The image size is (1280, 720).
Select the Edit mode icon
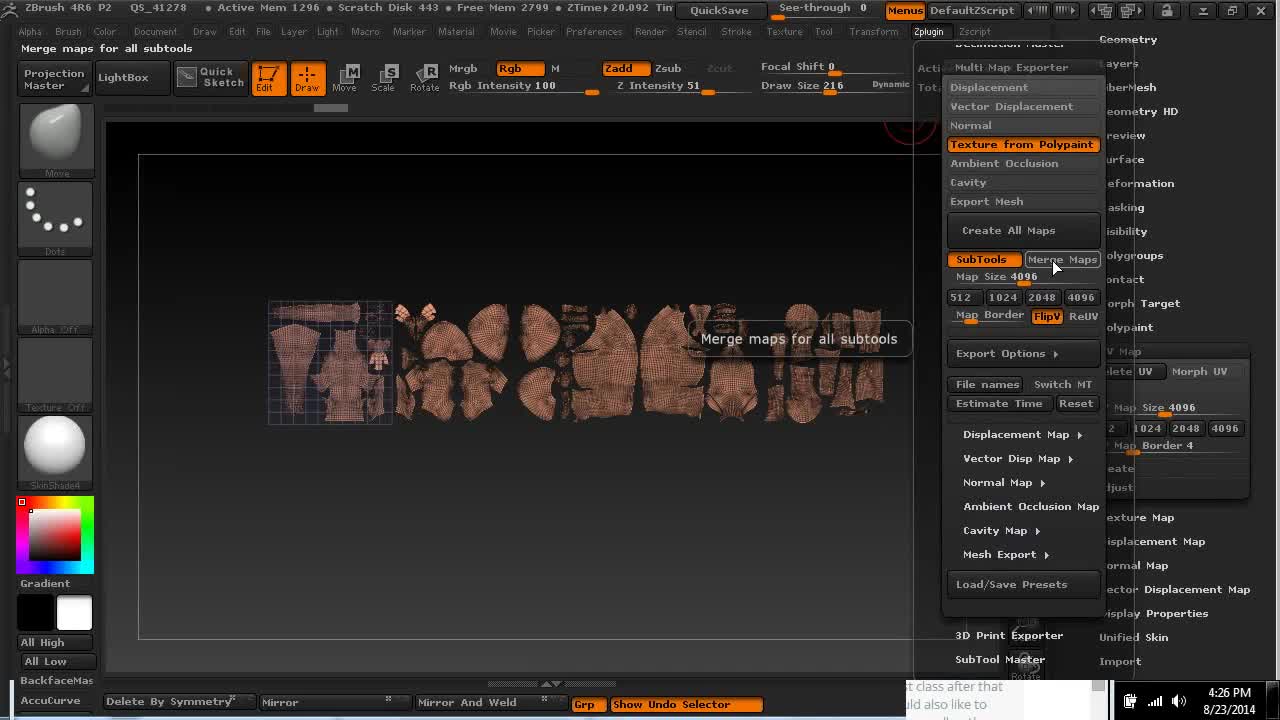pos(268,78)
